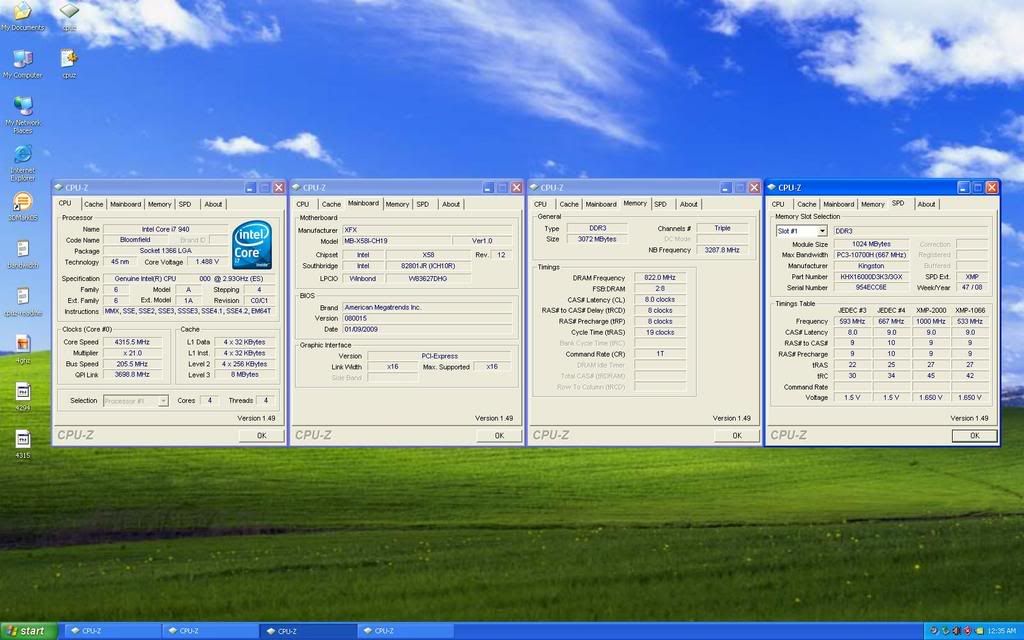Click the 'XMP-2000' timings column header
This screenshot has height=640, width=1024.
(x=931, y=310)
